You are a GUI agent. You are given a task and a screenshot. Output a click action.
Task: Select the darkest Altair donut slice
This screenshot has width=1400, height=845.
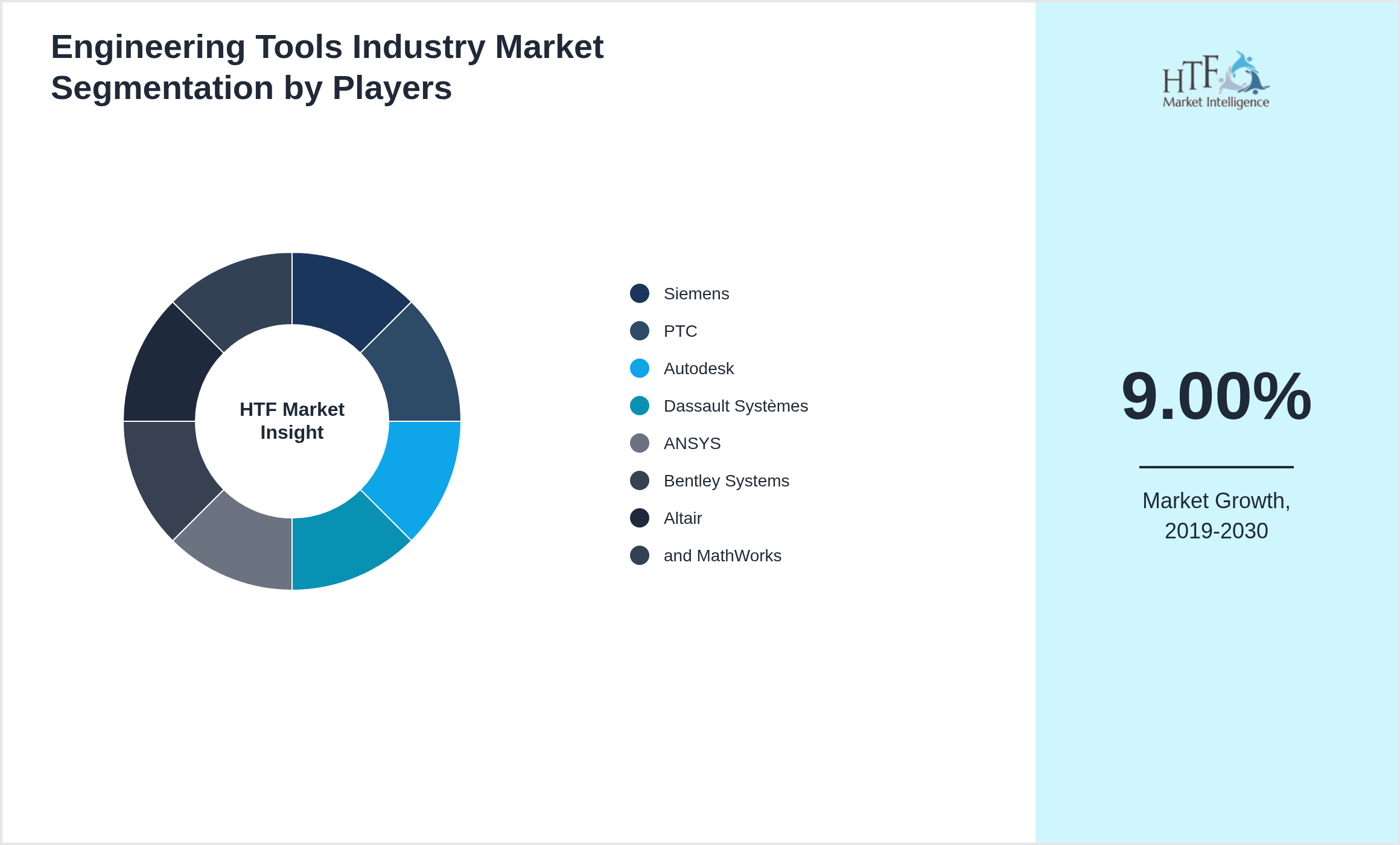[169, 371]
